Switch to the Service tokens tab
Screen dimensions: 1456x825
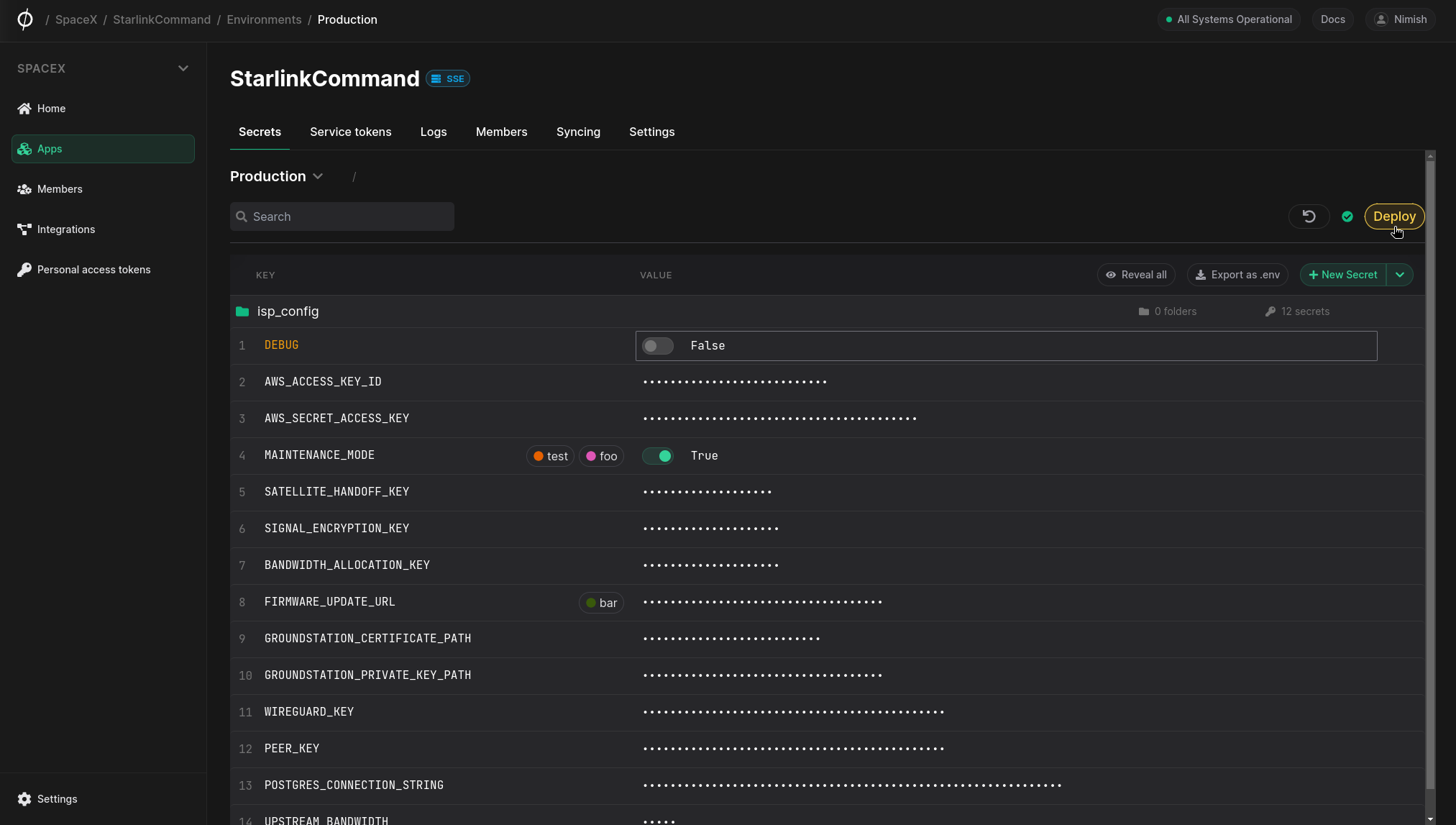pyautogui.click(x=350, y=132)
